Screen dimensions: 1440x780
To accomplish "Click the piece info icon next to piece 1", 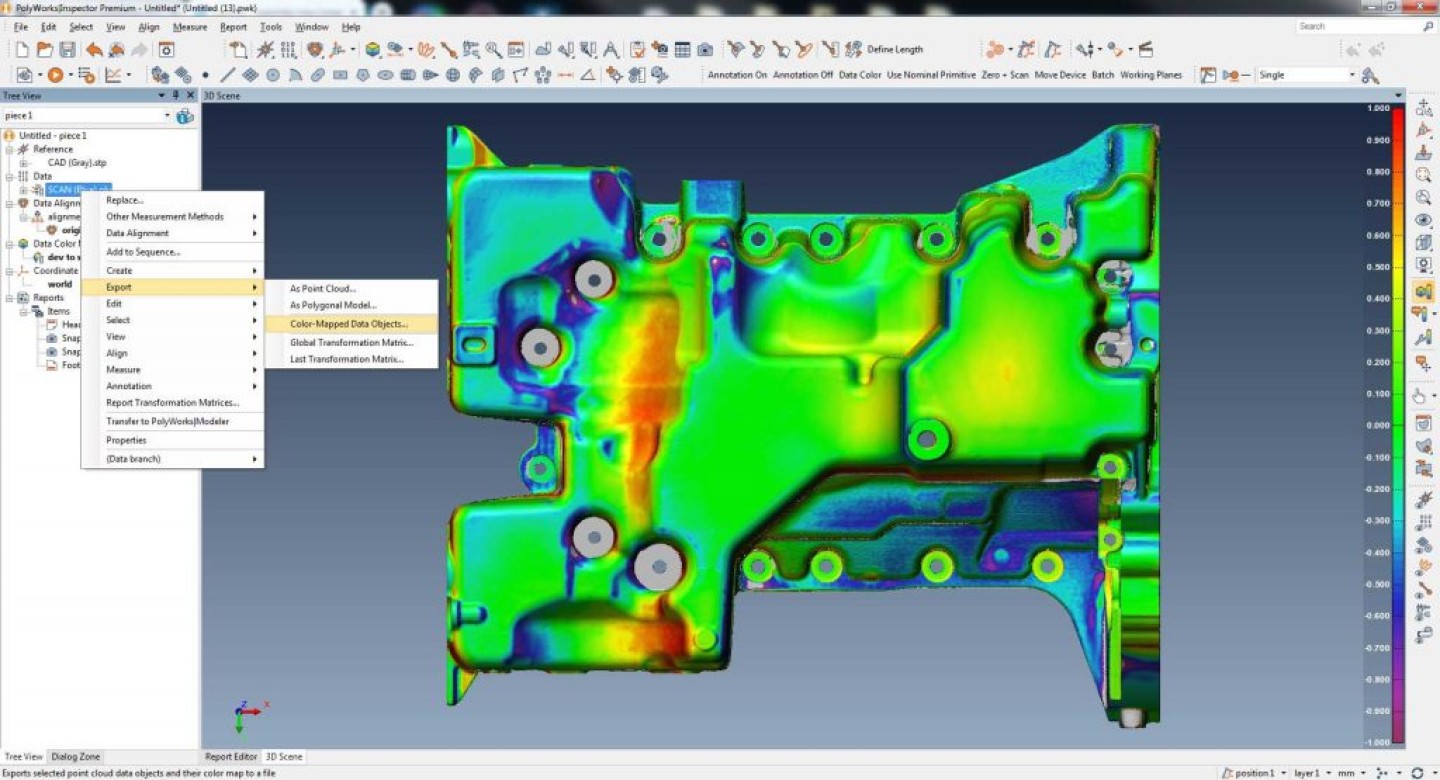I will pyautogui.click(x=185, y=116).
